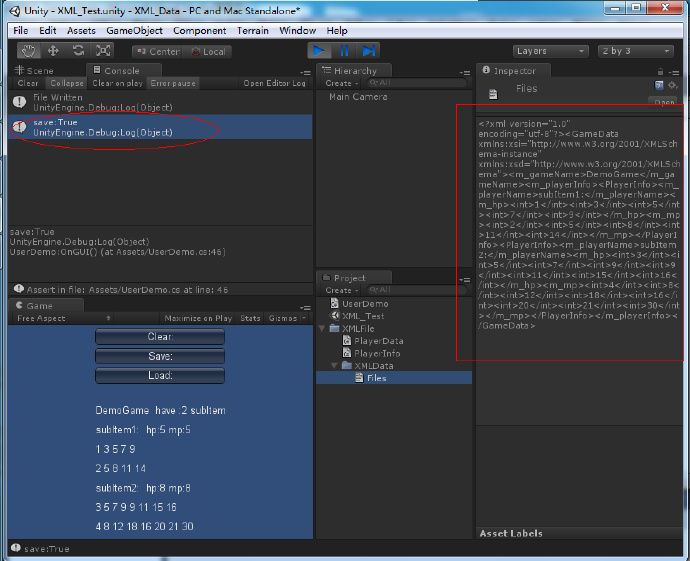Click the Pause button
Viewport: 690px width, 561px height.
point(344,51)
